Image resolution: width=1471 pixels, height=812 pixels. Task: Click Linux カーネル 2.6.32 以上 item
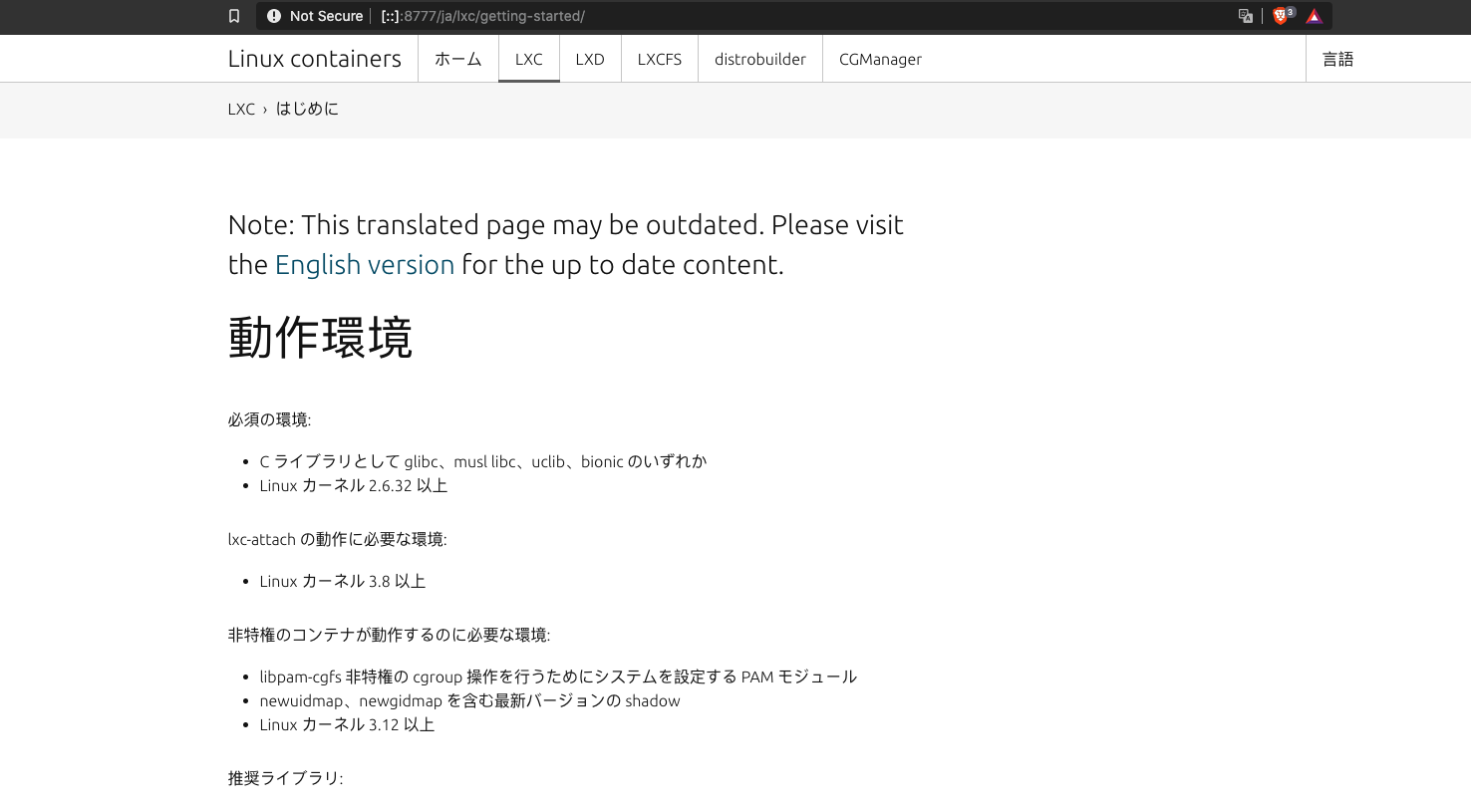click(x=354, y=485)
